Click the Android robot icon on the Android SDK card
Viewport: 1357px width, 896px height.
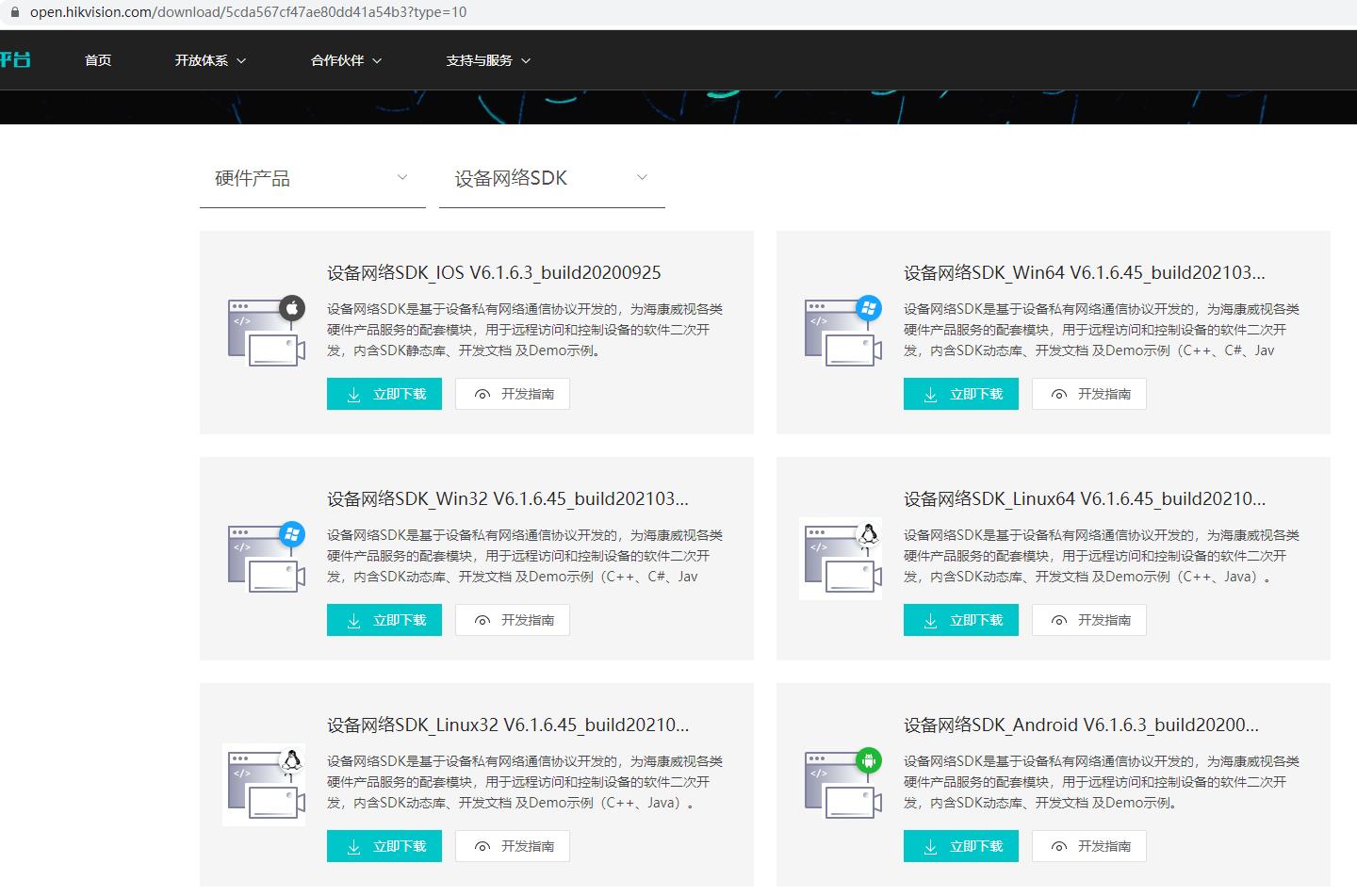click(x=868, y=759)
